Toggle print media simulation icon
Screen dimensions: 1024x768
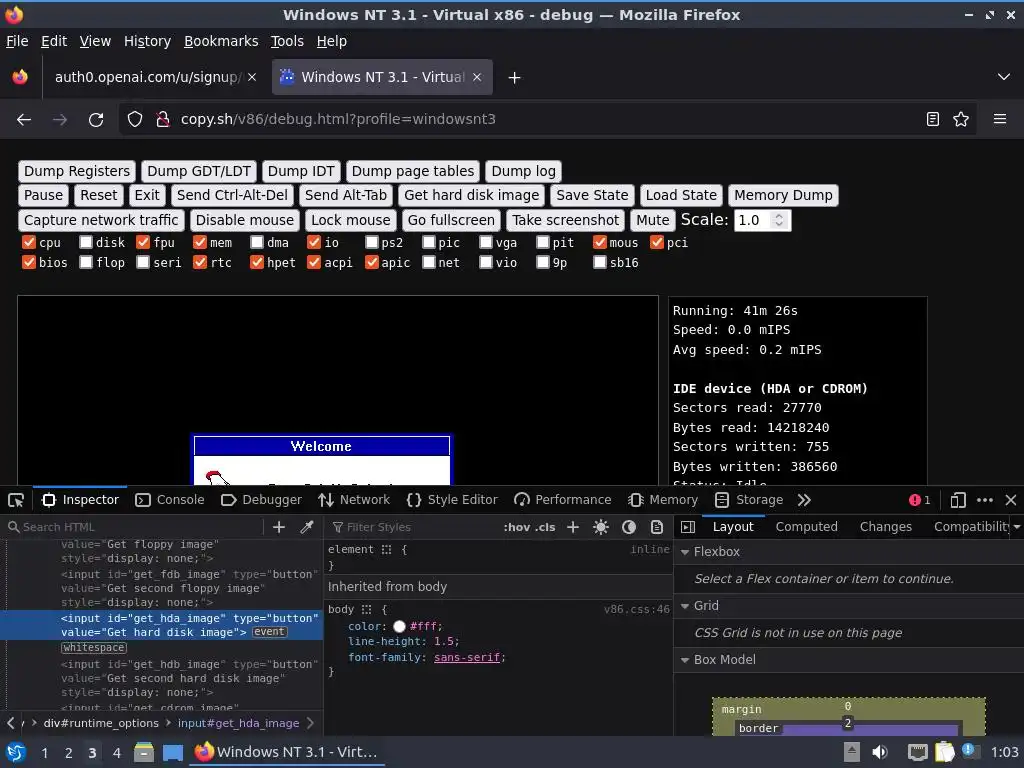(657, 527)
